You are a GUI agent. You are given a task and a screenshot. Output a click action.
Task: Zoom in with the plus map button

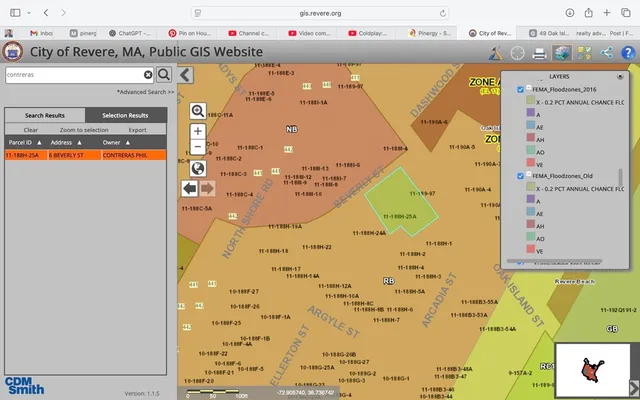pyautogui.click(x=198, y=131)
